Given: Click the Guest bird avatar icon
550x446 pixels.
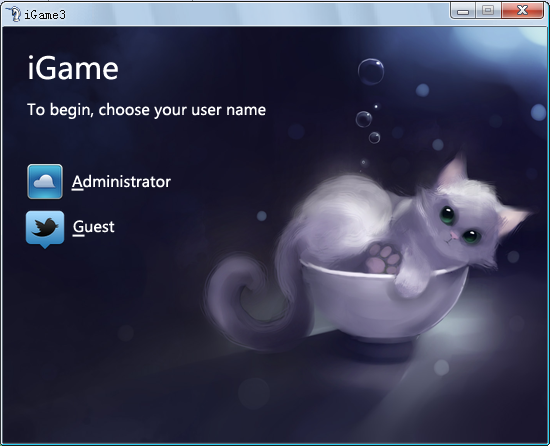Looking at the screenshot, I should (45, 229).
